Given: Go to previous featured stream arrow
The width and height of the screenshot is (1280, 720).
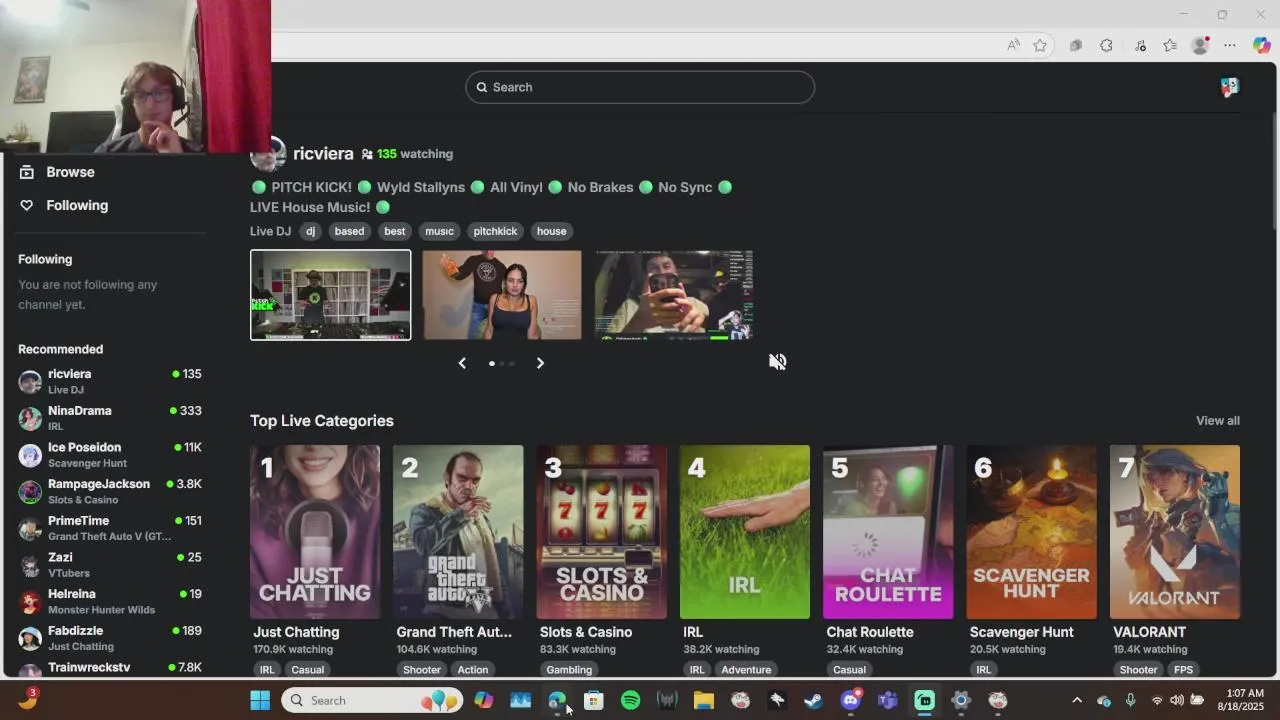Looking at the screenshot, I should point(462,363).
